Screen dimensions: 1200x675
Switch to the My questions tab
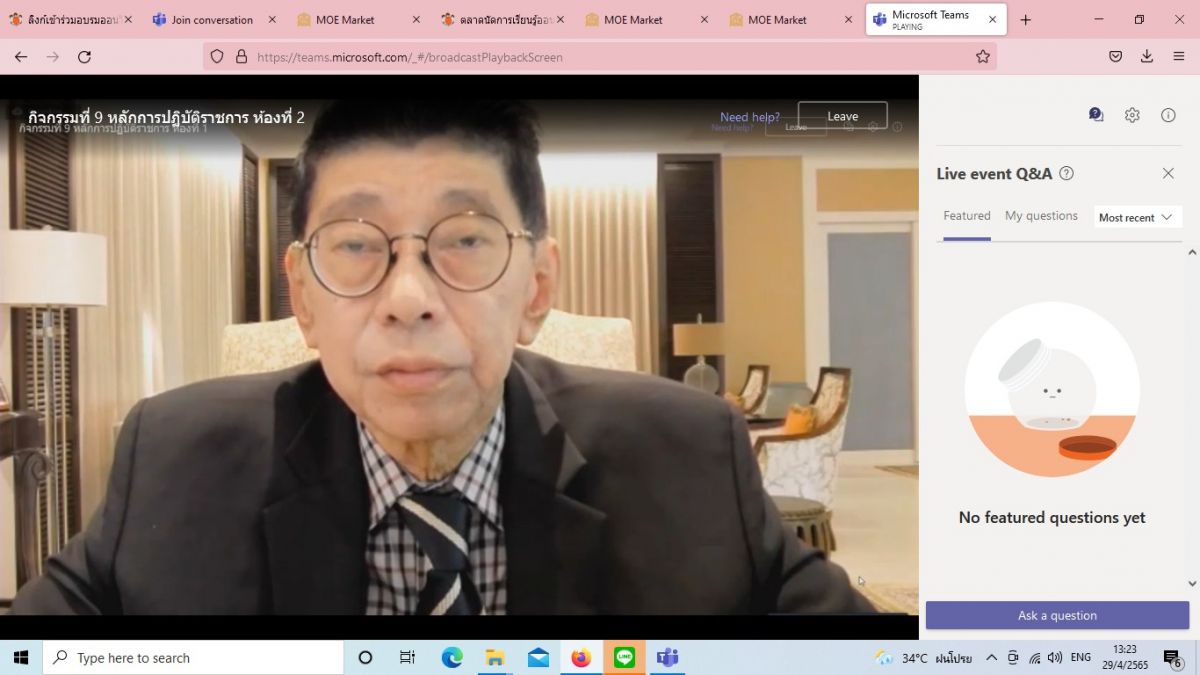click(1041, 216)
